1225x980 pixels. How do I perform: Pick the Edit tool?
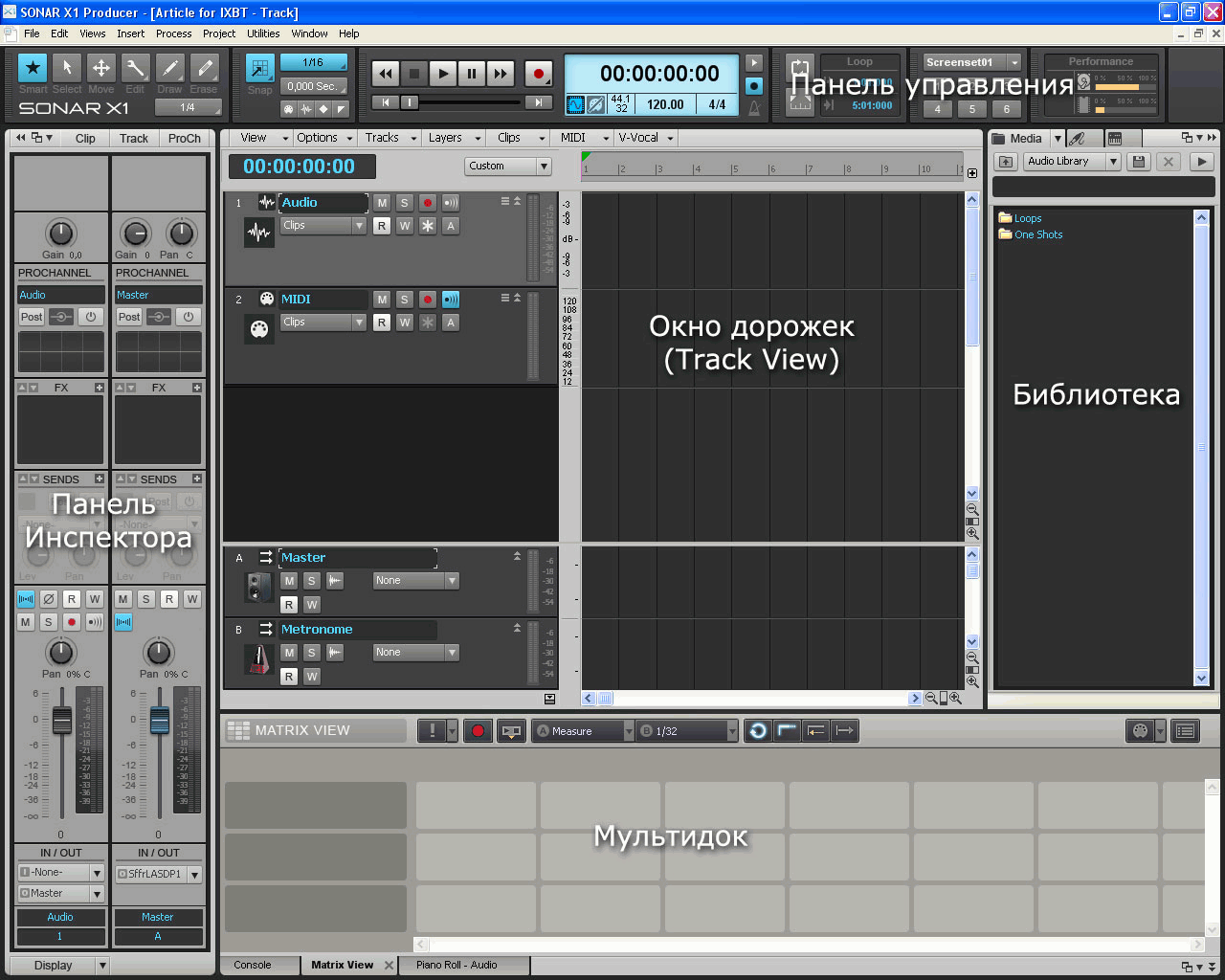136,68
